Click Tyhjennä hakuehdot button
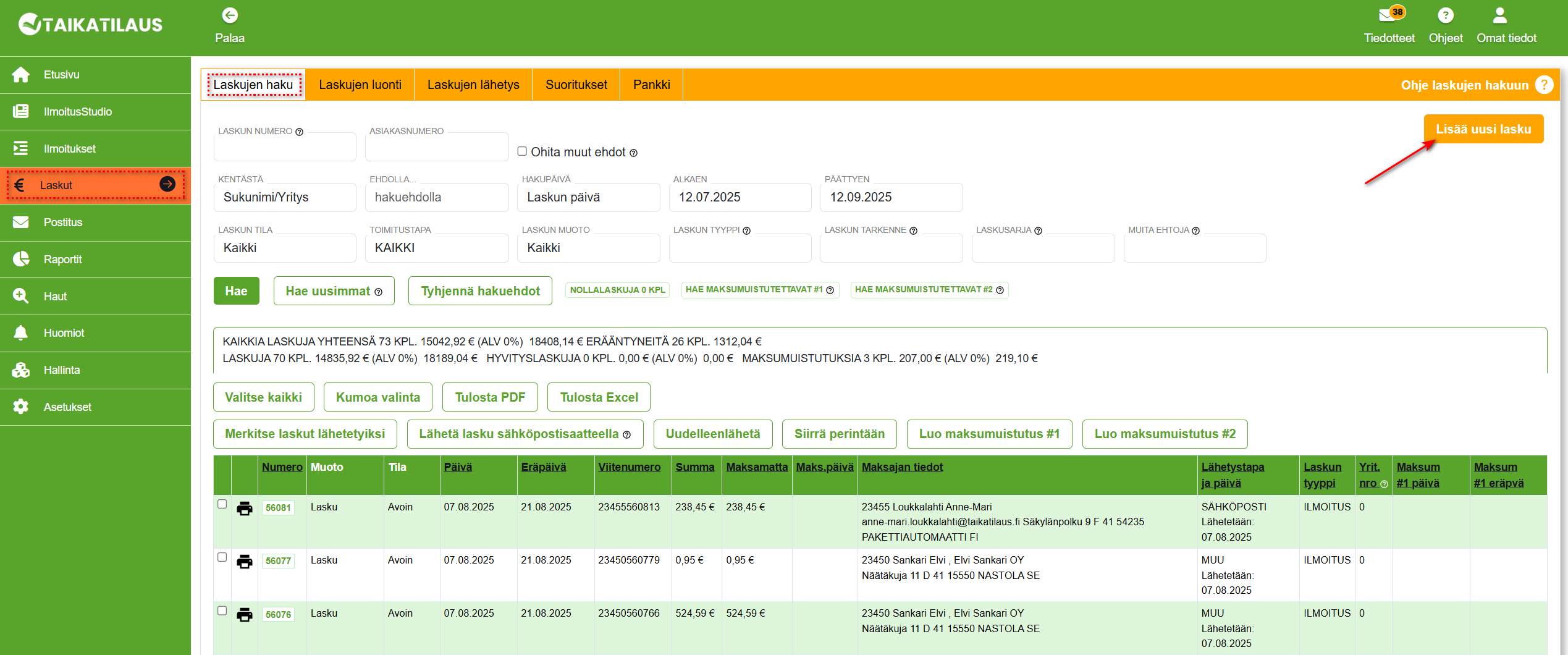This screenshot has height=655, width=1568. 480,291
